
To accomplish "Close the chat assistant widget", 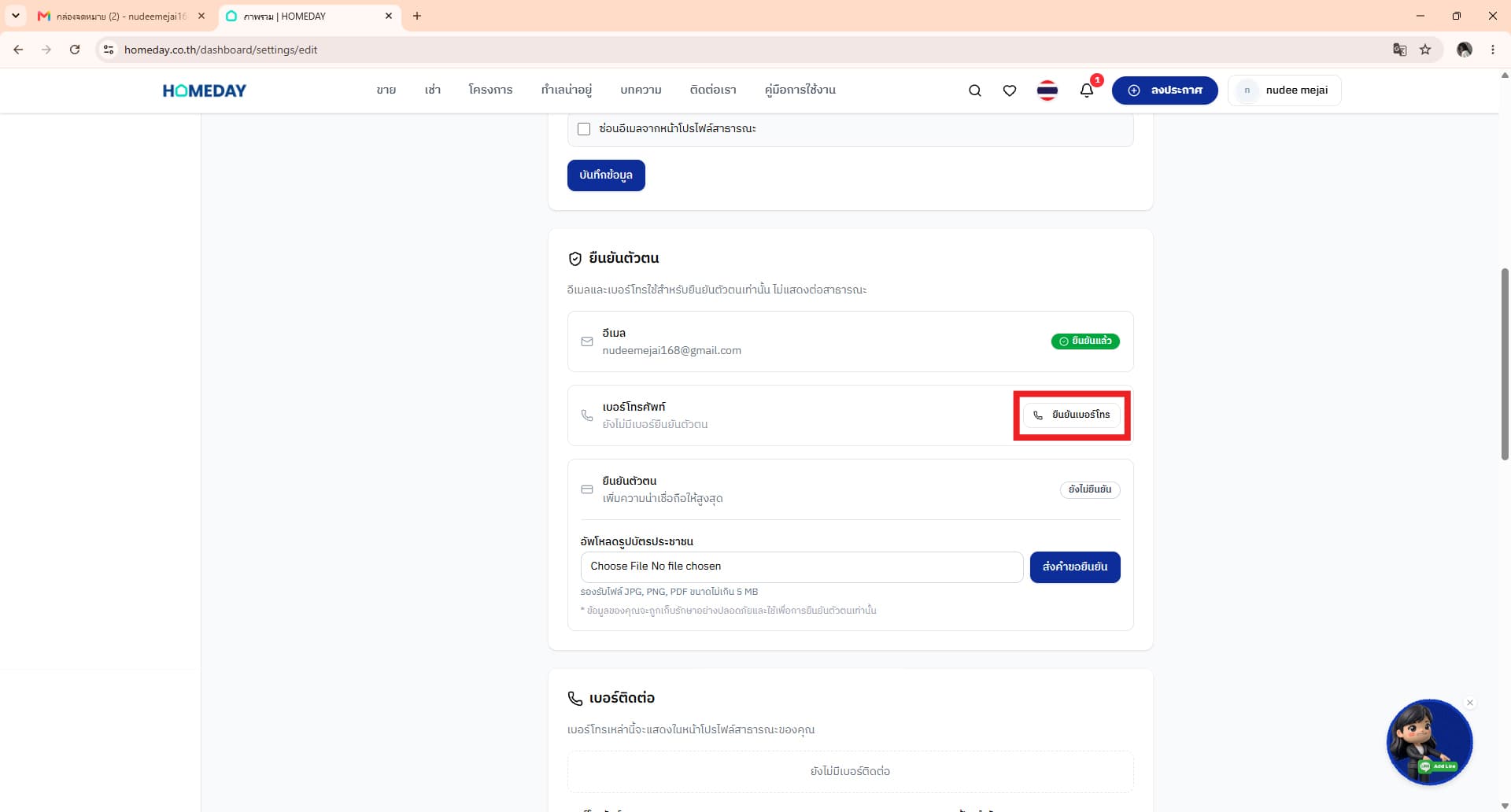I will 1470,703.
